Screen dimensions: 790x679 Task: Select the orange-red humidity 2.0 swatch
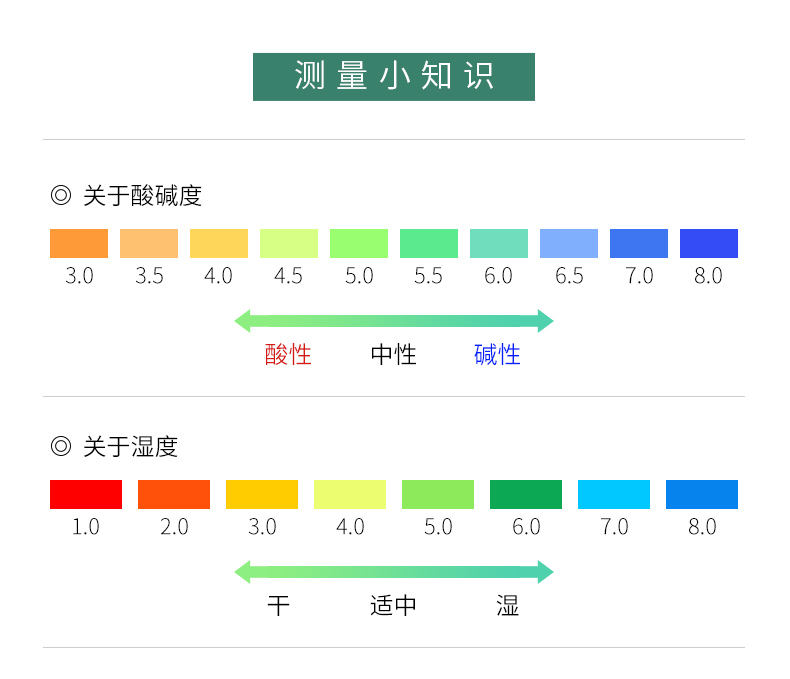pyautogui.click(x=174, y=495)
